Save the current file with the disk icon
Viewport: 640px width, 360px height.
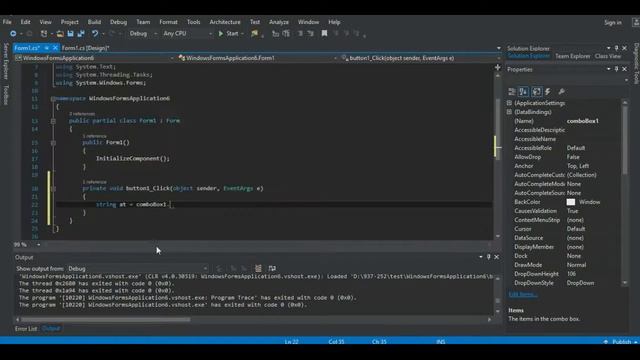coord(70,33)
